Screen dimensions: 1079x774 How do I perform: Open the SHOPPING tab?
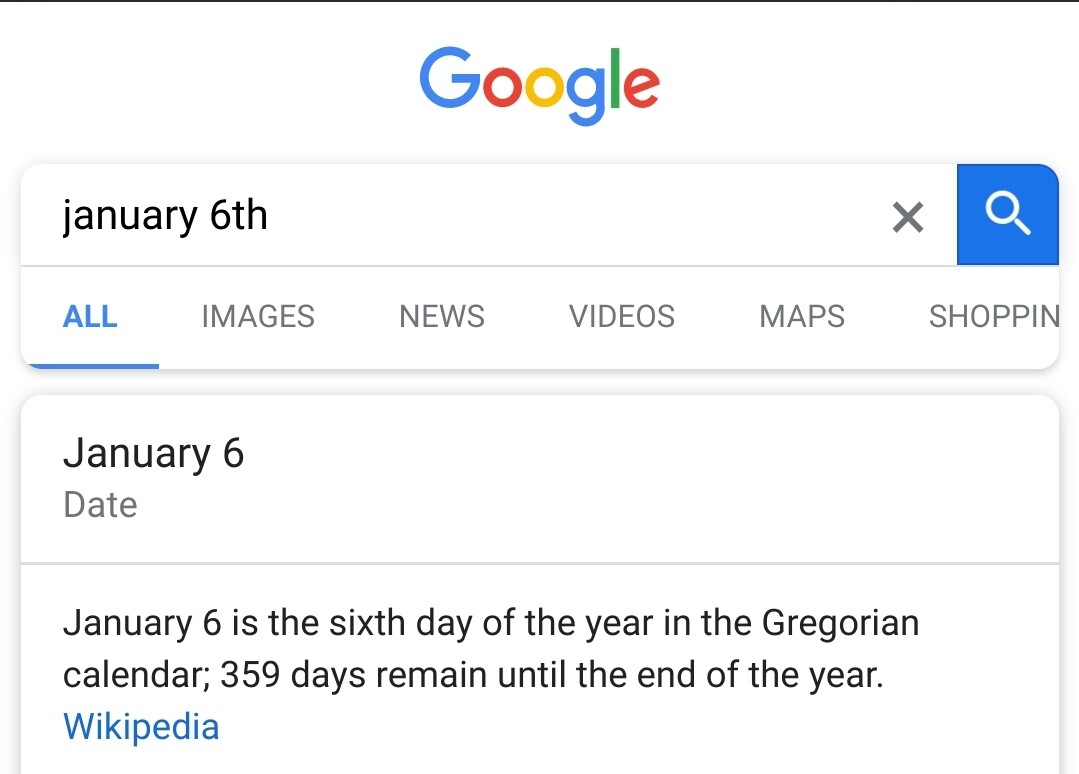click(x=993, y=317)
